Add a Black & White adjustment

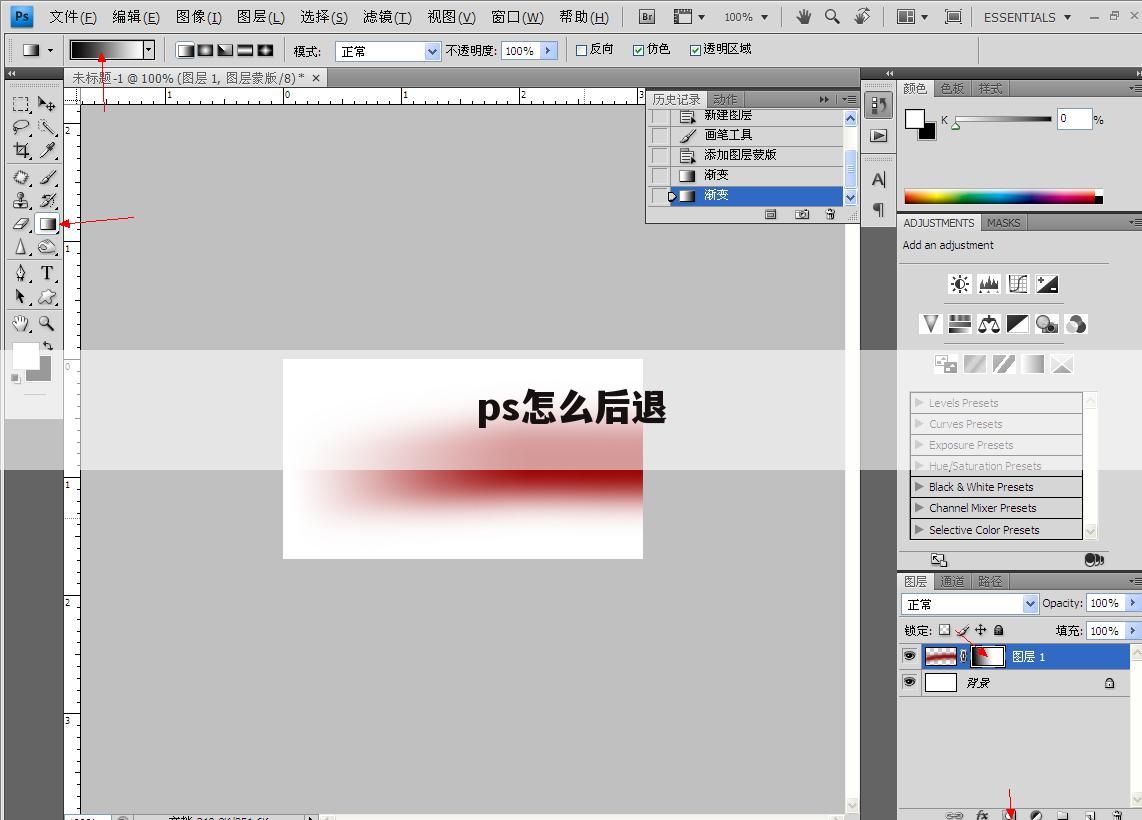1017,324
